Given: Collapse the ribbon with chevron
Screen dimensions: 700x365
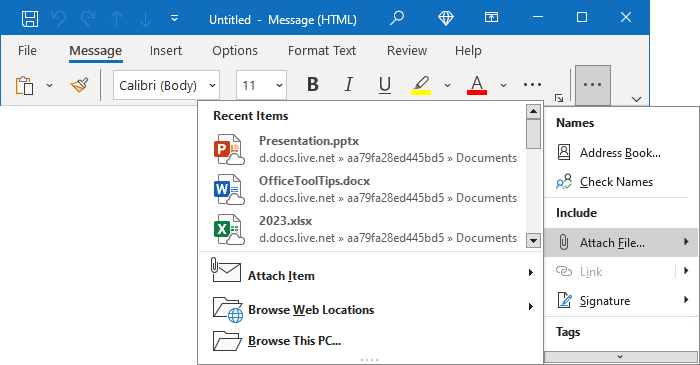Looking at the screenshot, I should pyautogui.click(x=637, y=99).
